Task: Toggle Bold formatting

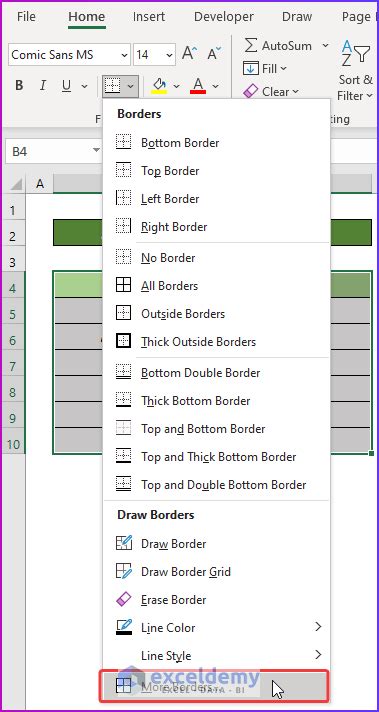Action: (19, 85)
